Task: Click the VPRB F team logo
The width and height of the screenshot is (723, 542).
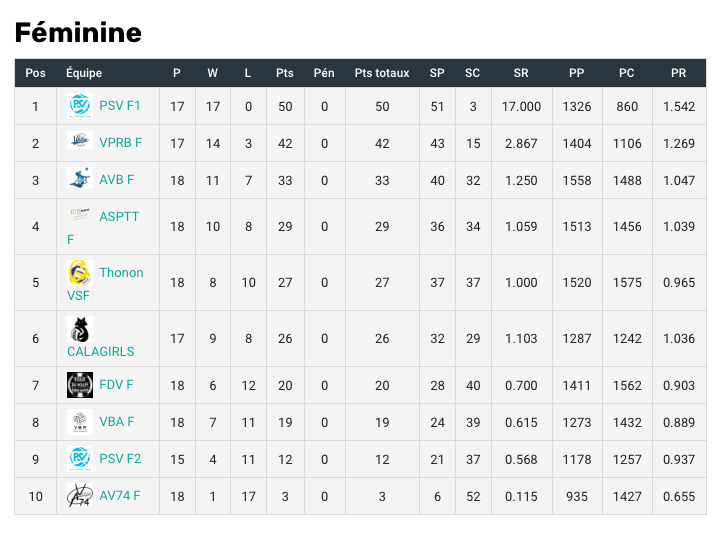Action: coord(80,140)
